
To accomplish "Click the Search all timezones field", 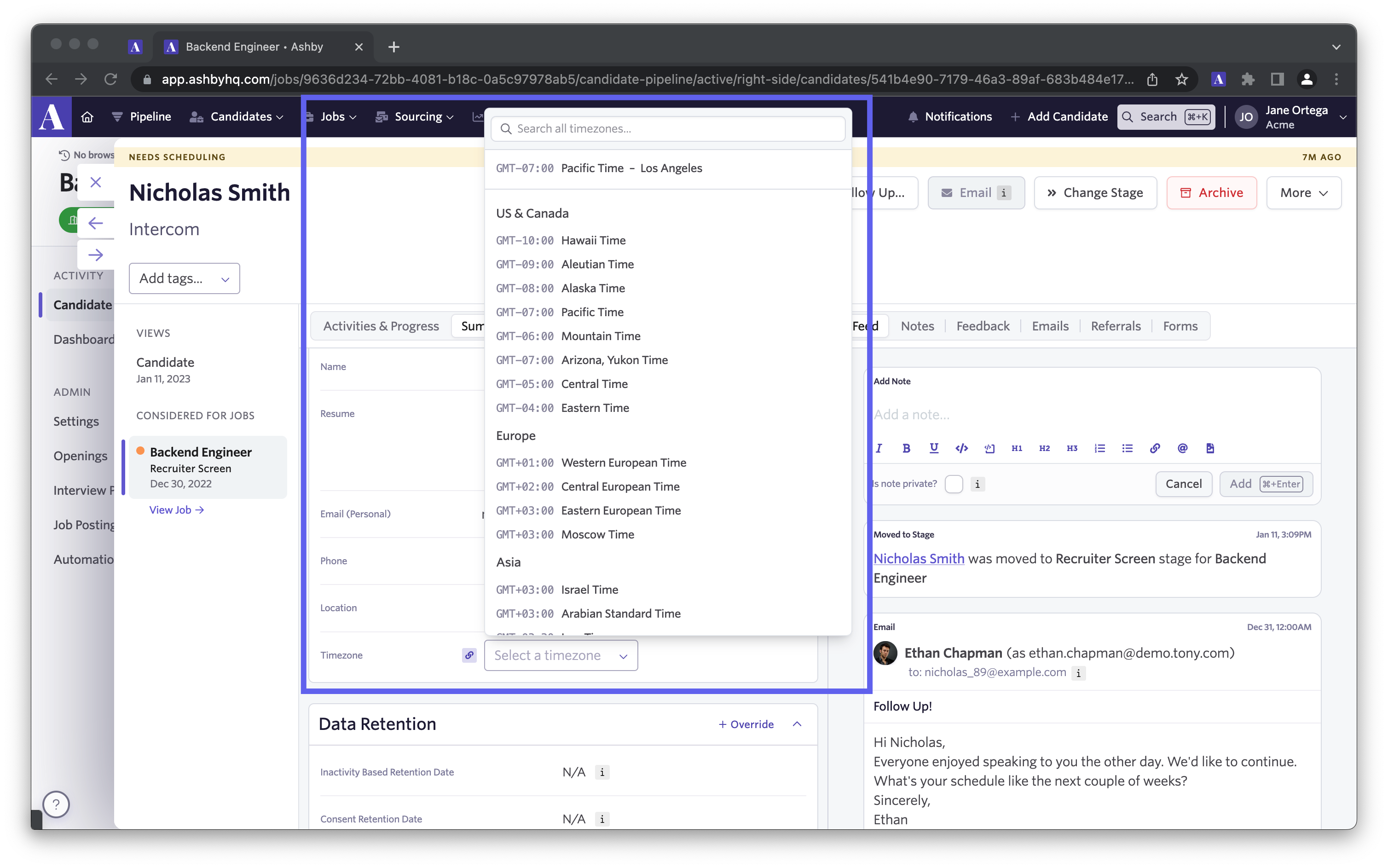I will (668, 128).
